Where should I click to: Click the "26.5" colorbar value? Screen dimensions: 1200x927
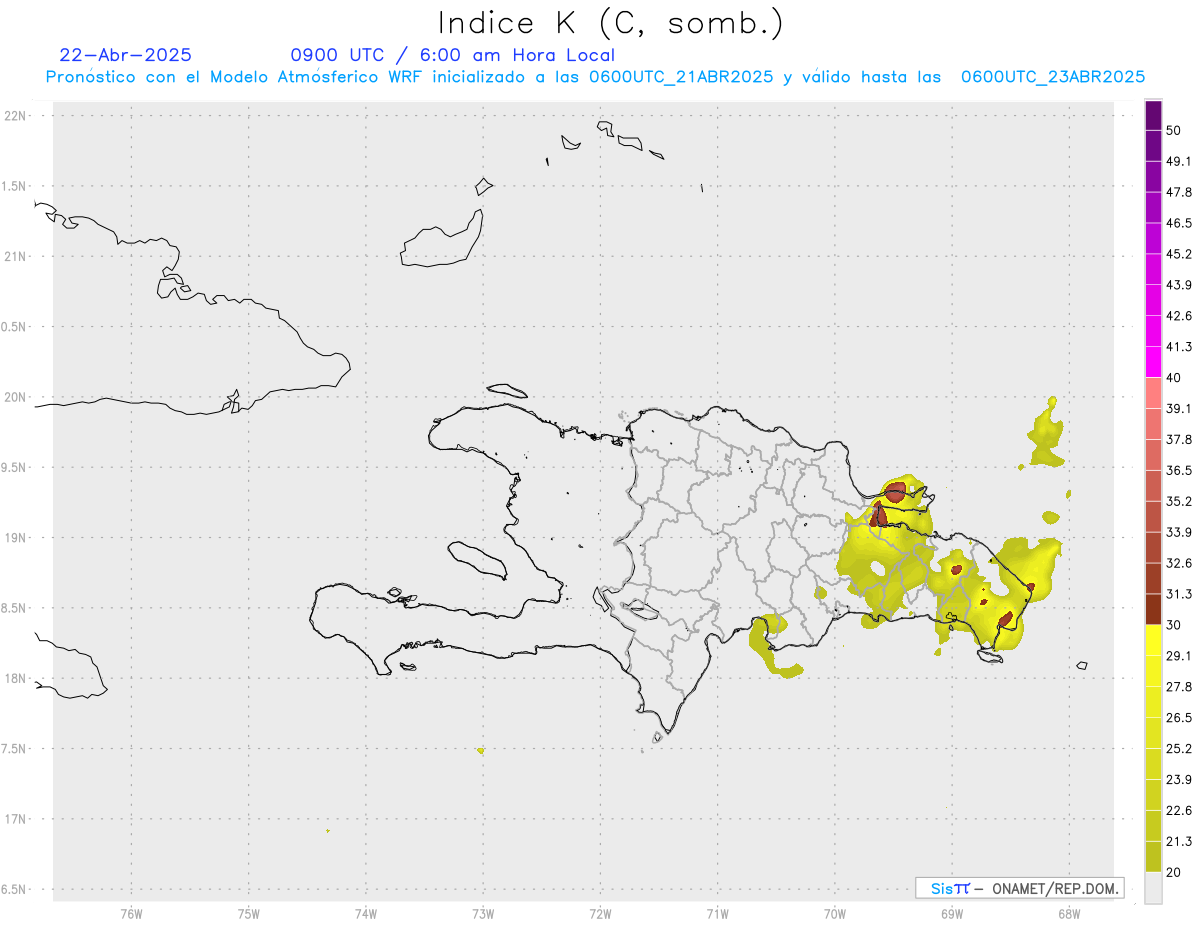pyautogui.click(x=1178, y=718)
